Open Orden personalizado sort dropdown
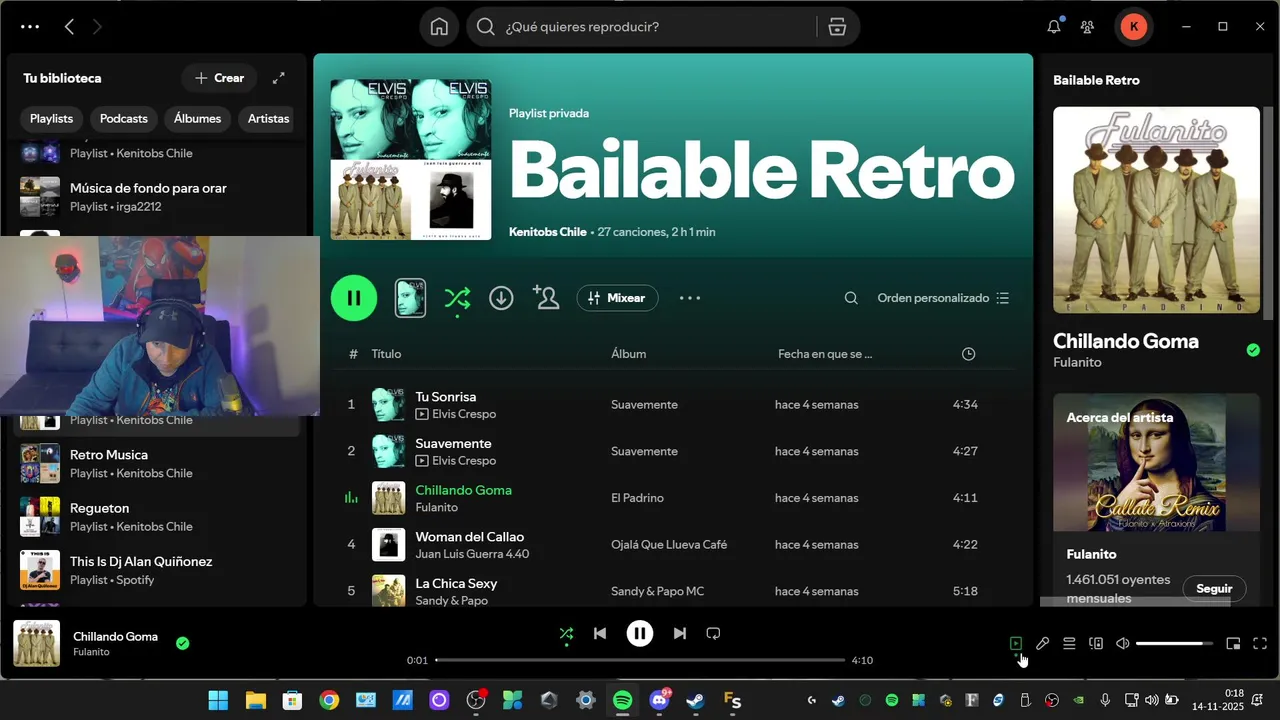Image resolution: width=1280 pixels, height=720 pixels. pos(943,298)
